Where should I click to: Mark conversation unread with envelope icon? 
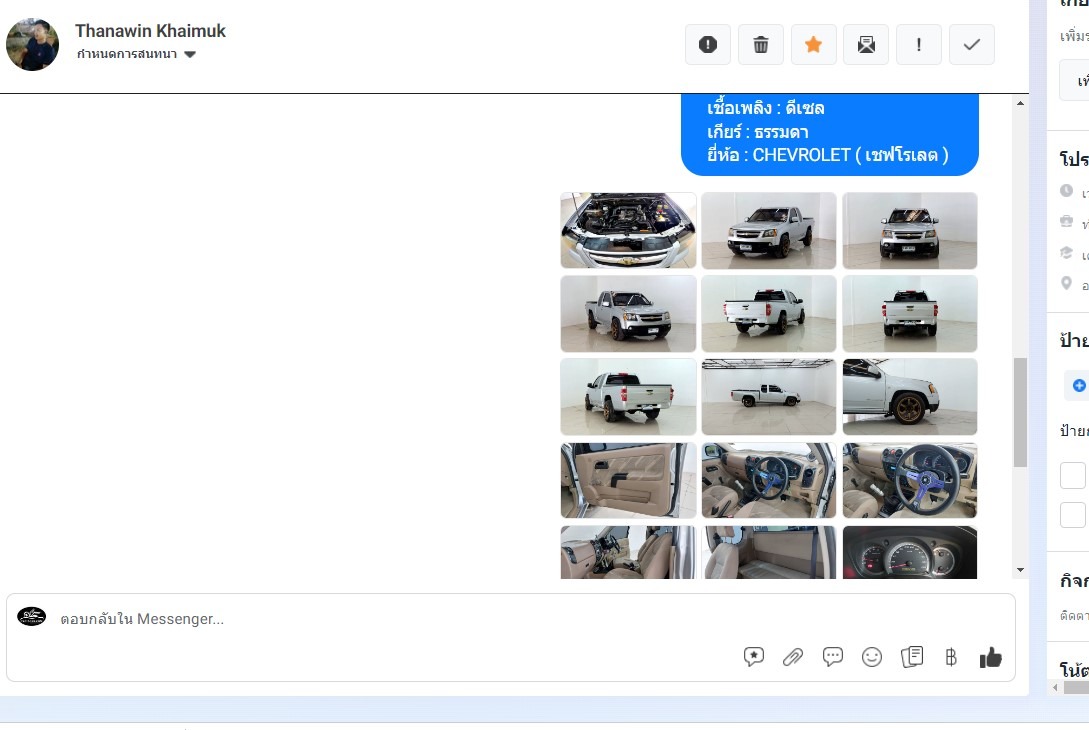[866, 45]
